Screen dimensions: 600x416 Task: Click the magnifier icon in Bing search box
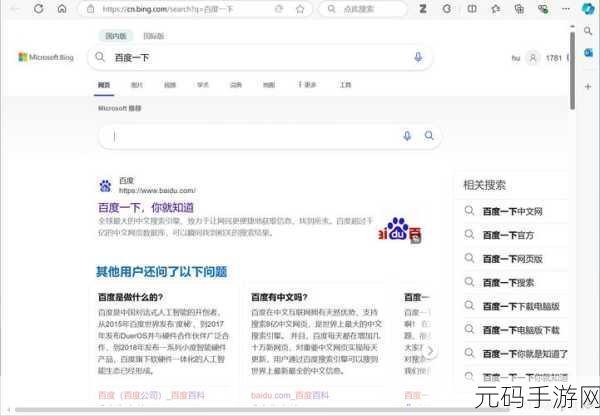click(100, 57)
